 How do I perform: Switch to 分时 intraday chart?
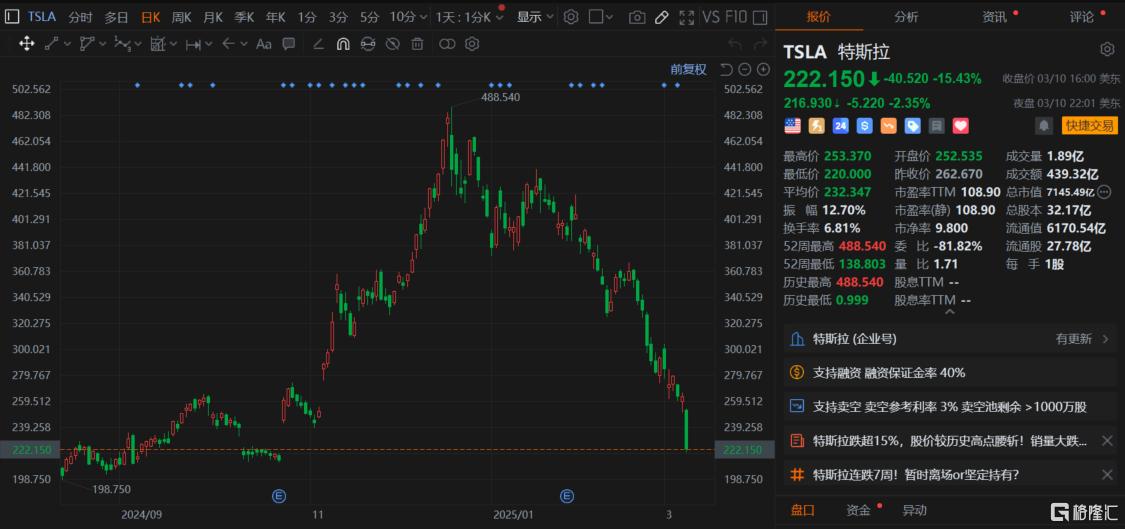click(80, 17)
